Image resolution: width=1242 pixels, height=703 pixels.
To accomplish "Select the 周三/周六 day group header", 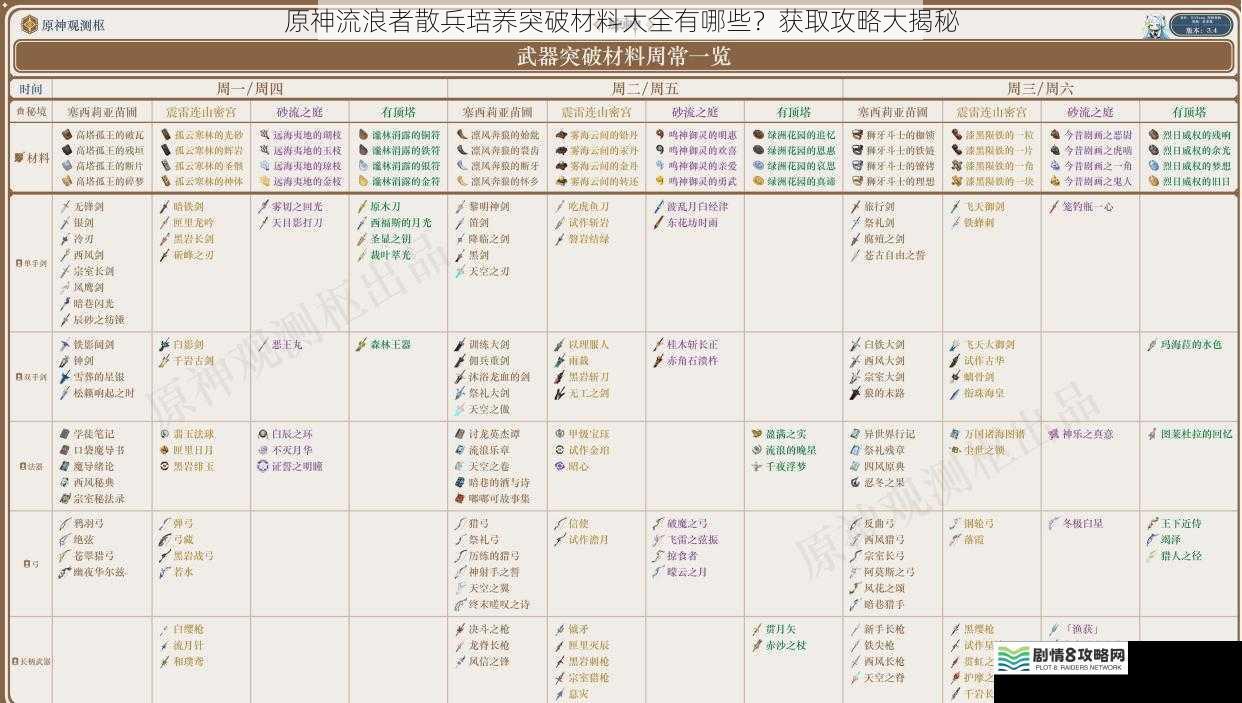I will coord(1041,89).
